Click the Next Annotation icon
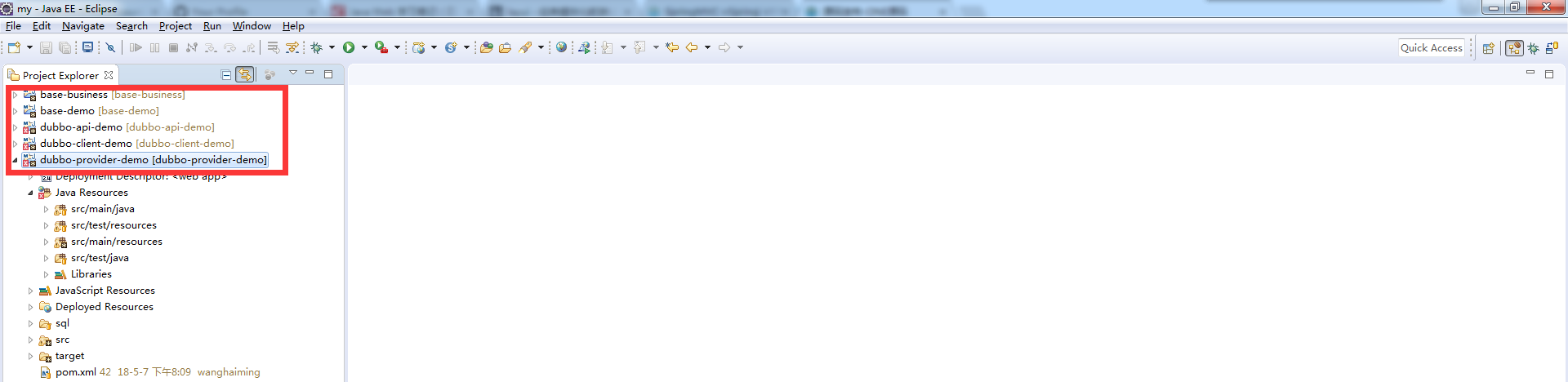 607,47
